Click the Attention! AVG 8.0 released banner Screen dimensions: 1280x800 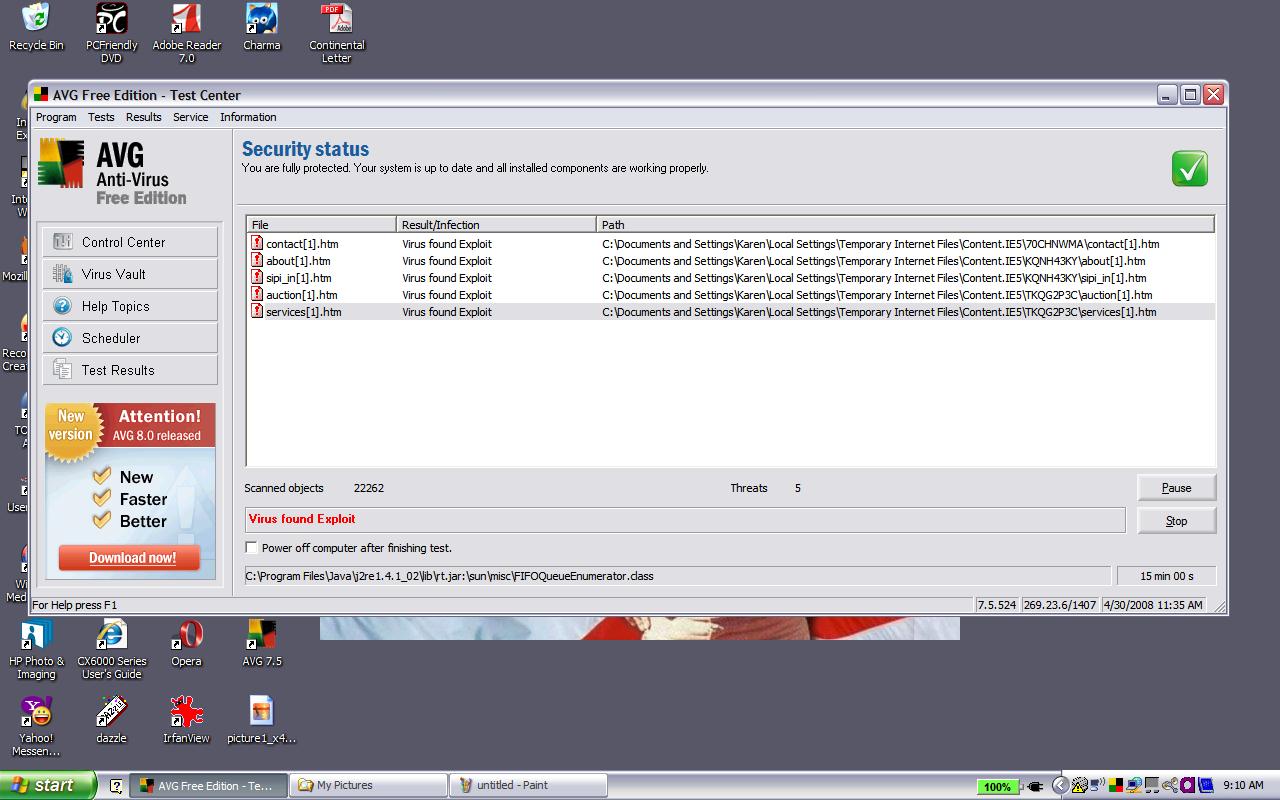point(130,425)
